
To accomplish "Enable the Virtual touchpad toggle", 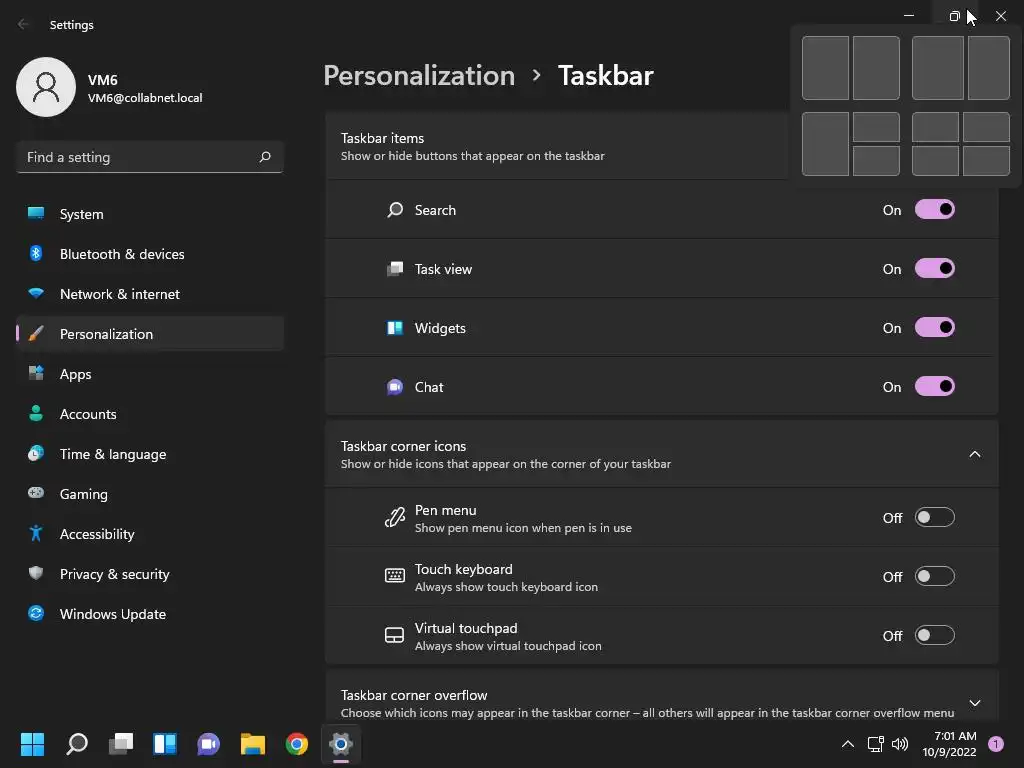I will (x=935, y=635).
